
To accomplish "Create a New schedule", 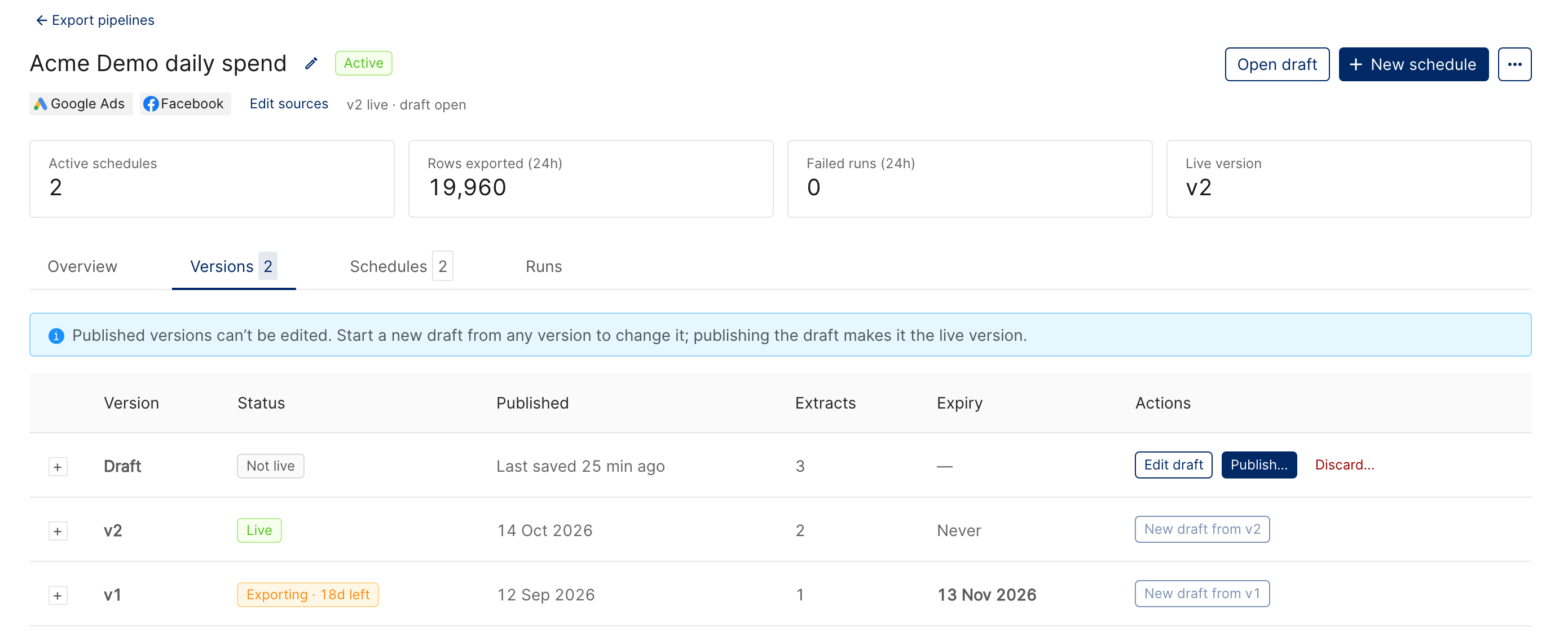I will pos(1413,64).
